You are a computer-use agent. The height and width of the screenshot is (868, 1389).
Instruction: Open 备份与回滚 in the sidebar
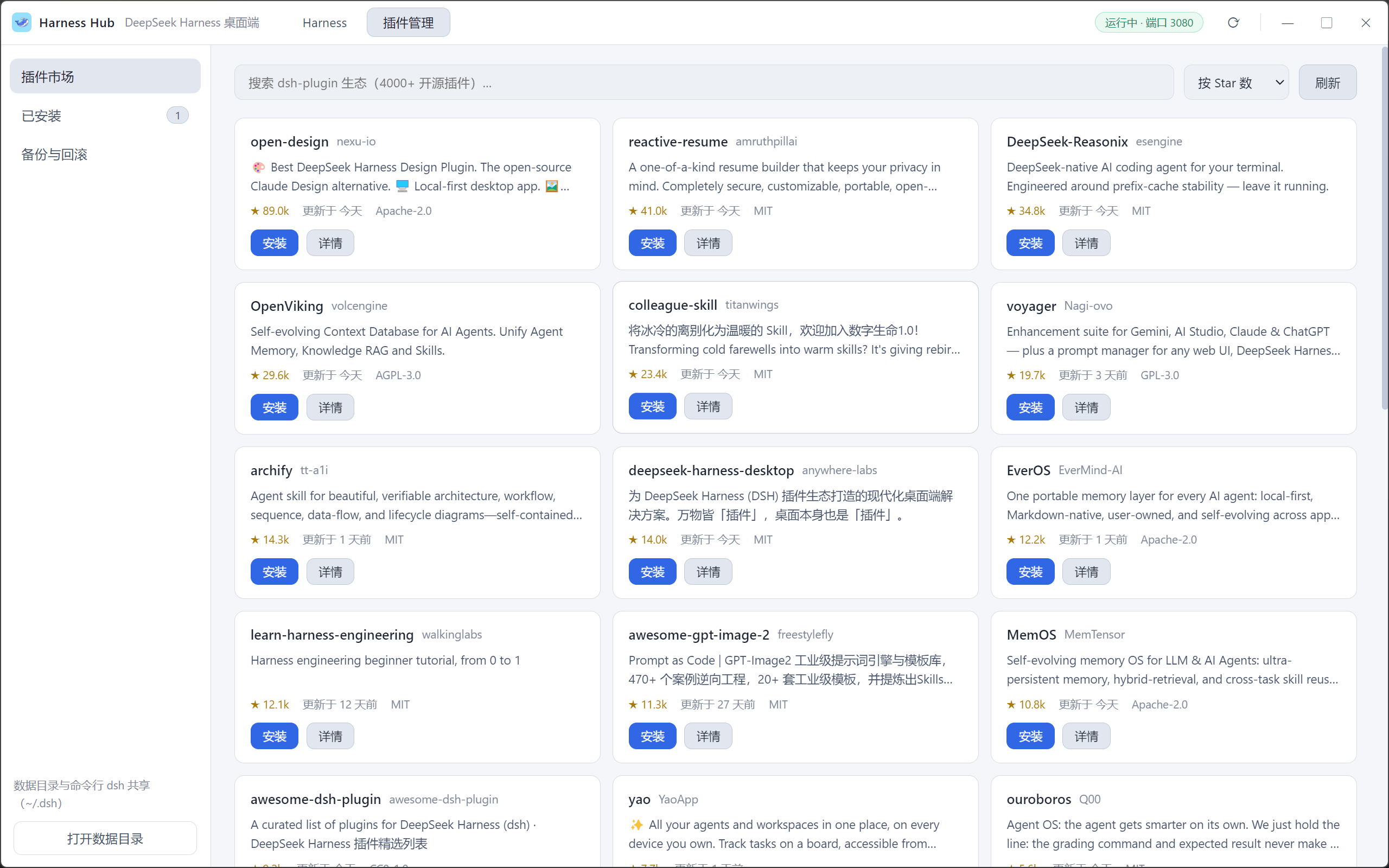(105, 154)
